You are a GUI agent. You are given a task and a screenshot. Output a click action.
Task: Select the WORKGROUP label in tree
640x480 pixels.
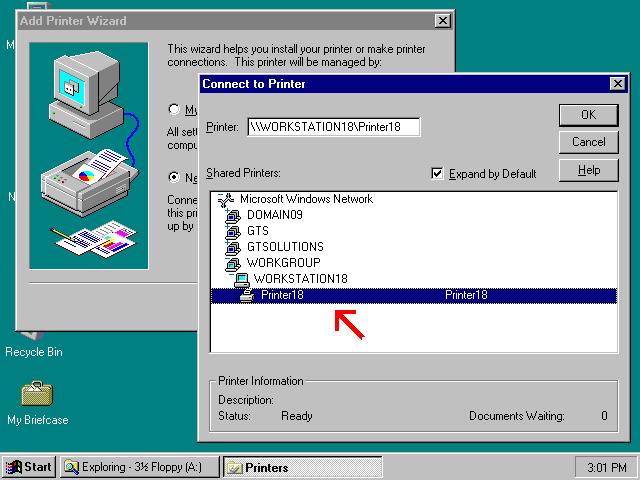click(284, 262)
